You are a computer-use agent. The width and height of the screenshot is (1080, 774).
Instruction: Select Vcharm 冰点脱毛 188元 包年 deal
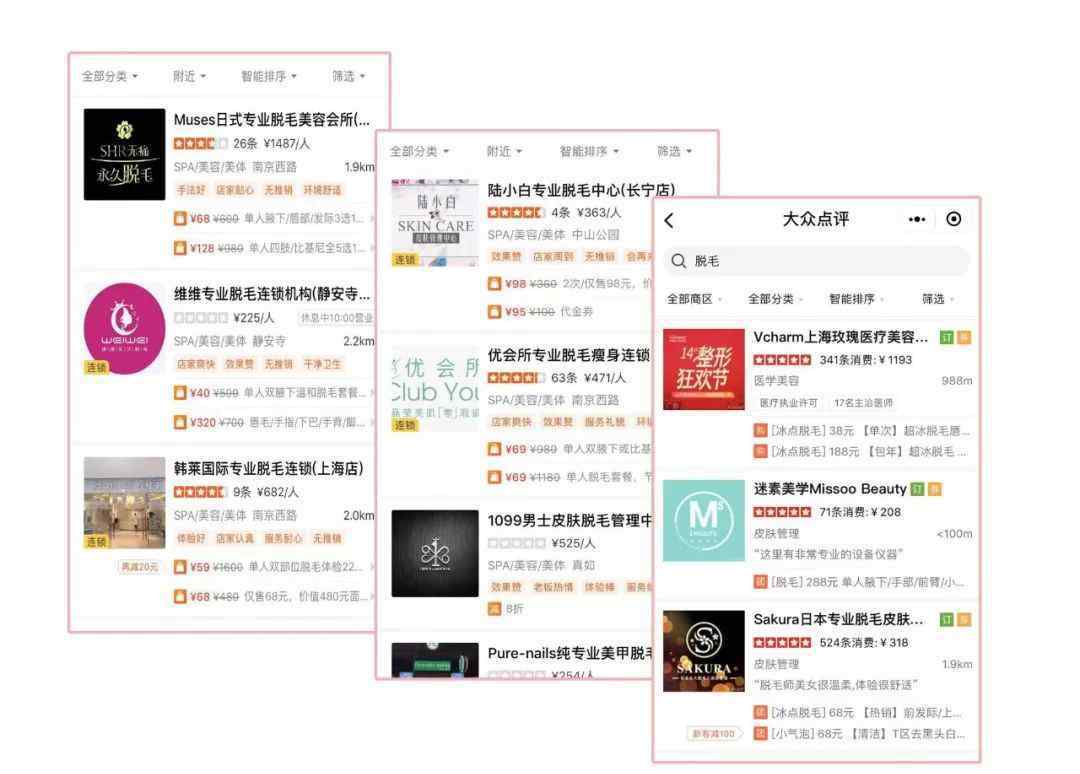[x=862, y=452]
